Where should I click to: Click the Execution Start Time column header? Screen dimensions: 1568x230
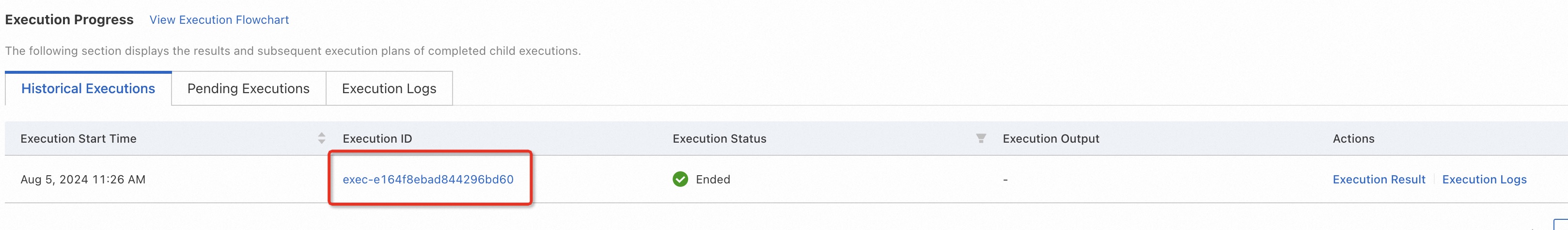78,138
